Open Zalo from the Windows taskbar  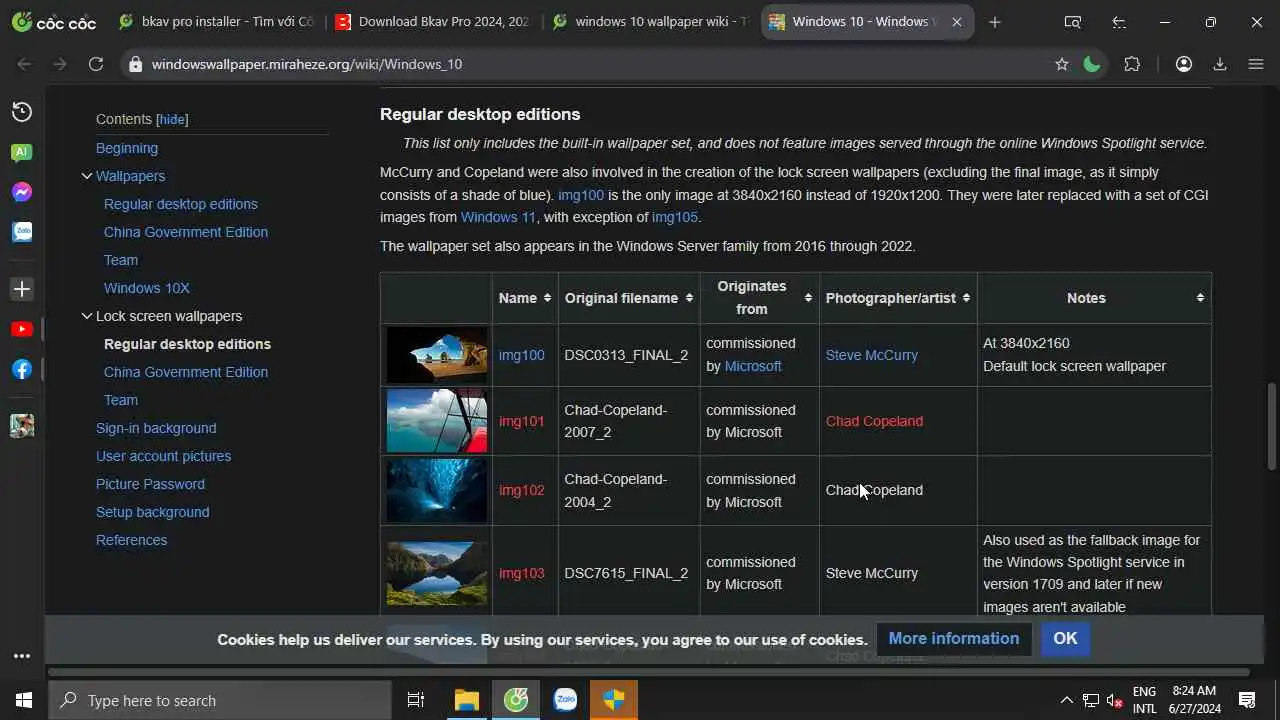(565, 700)
